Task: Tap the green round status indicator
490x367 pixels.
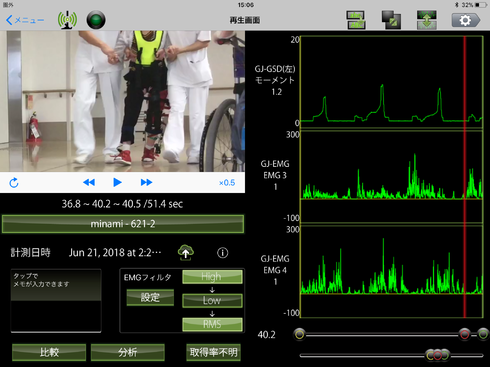Action: coord(96,20)
